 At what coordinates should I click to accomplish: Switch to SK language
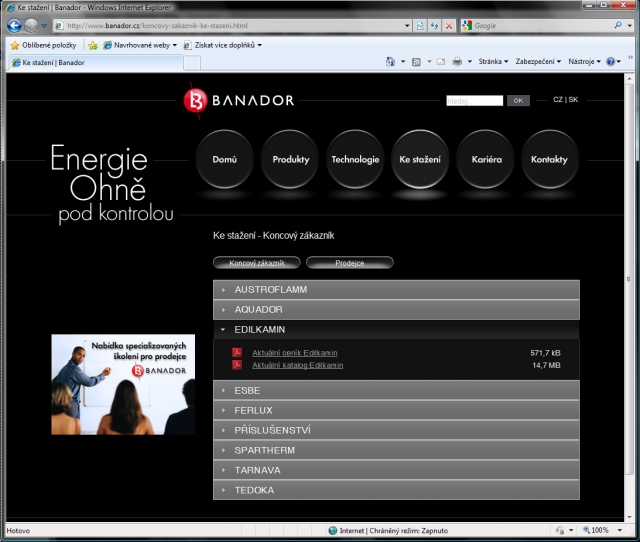pos(573,100)
